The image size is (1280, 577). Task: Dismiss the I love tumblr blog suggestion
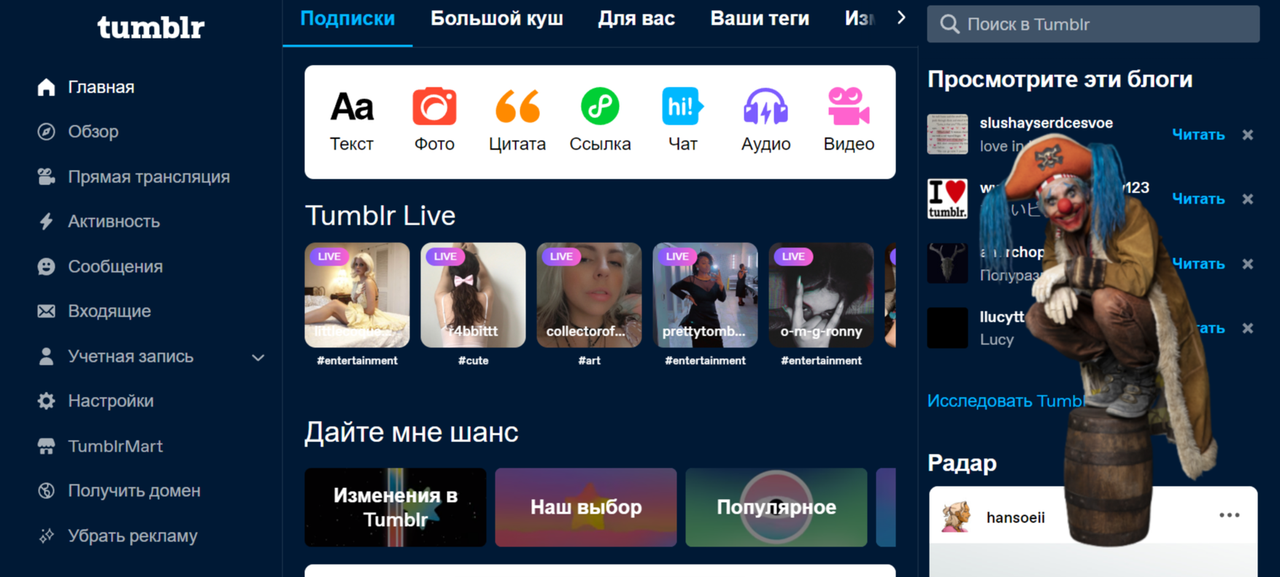pos(1247,199)
